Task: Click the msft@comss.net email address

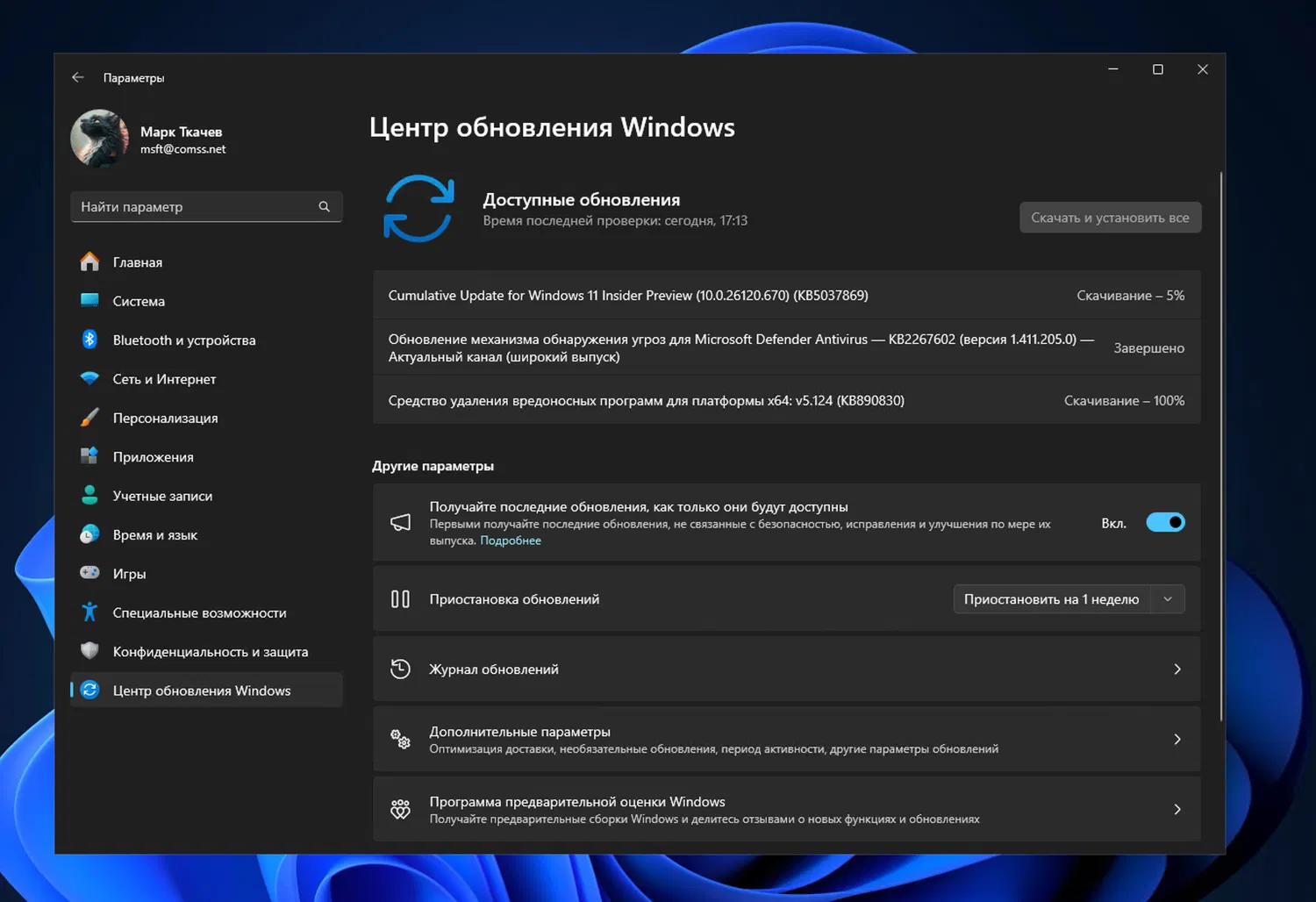Action: [x=183, y=149]
